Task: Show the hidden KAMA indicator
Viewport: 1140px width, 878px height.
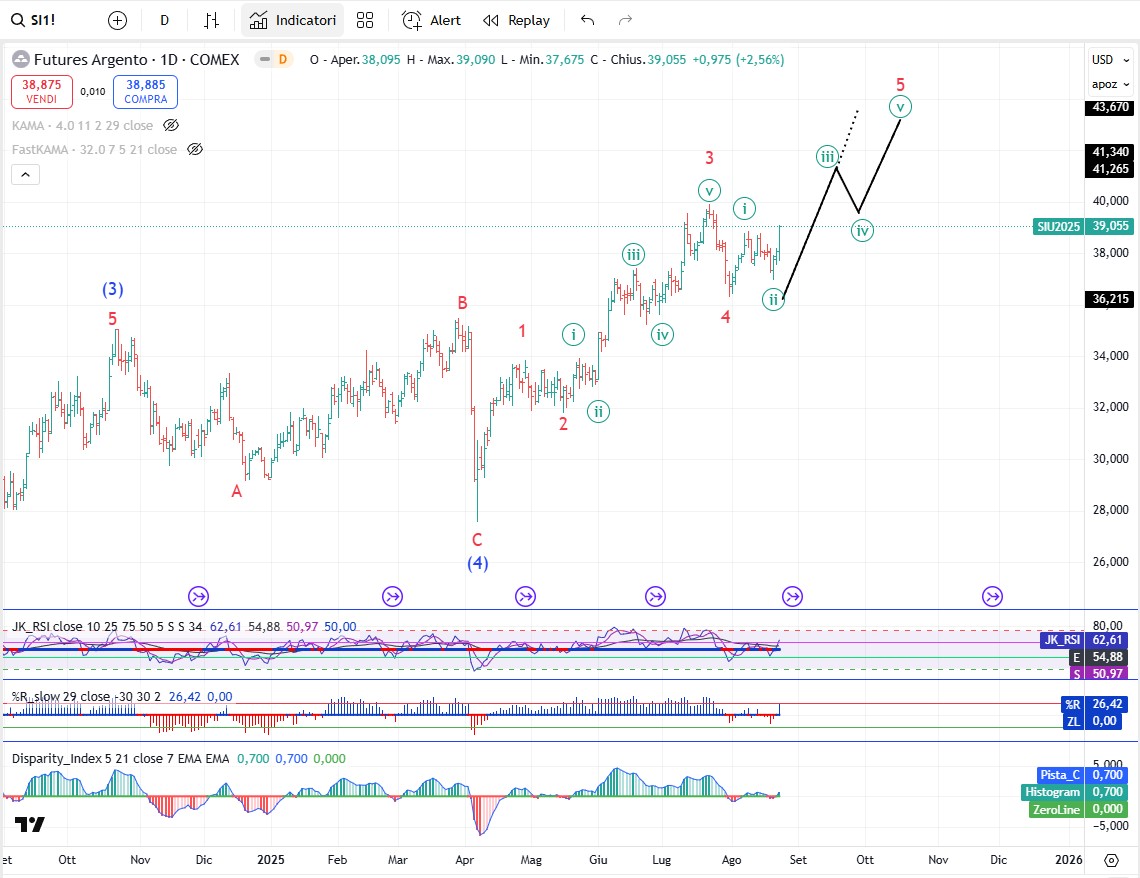Action: (x=171, y=126)
